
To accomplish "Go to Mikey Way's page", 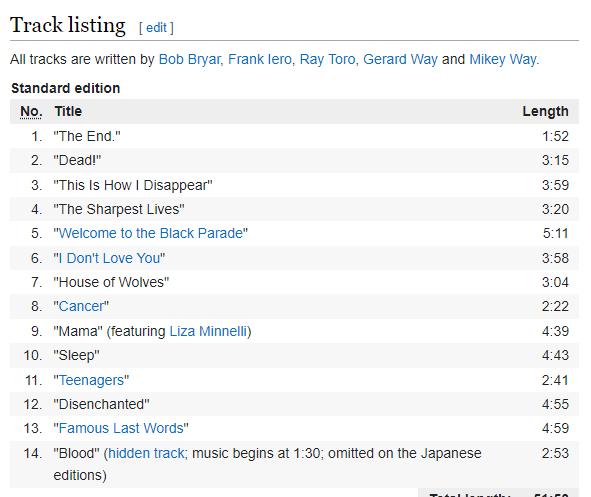I will 503,60.
